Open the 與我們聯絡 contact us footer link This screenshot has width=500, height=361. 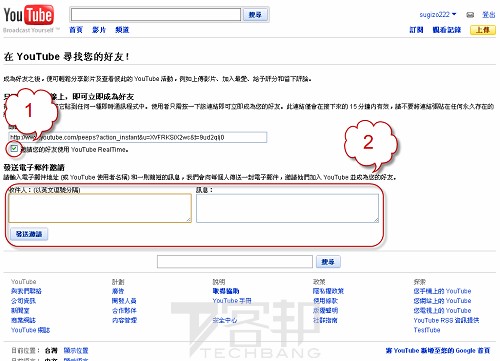(26, 291)
